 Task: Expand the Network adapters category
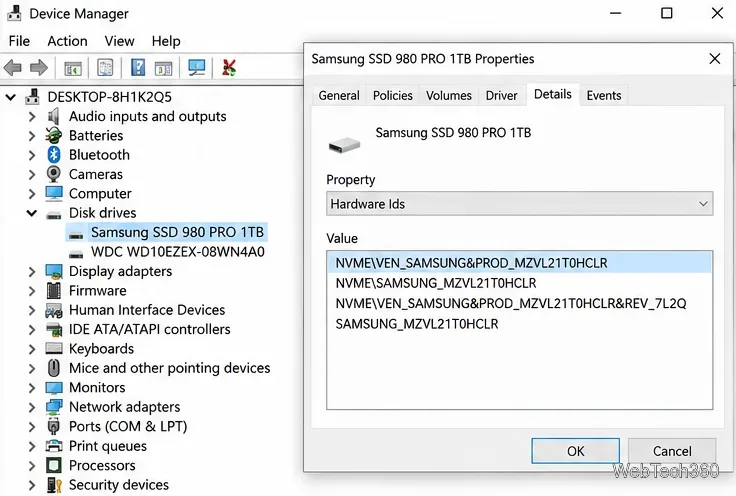[31, 407]
